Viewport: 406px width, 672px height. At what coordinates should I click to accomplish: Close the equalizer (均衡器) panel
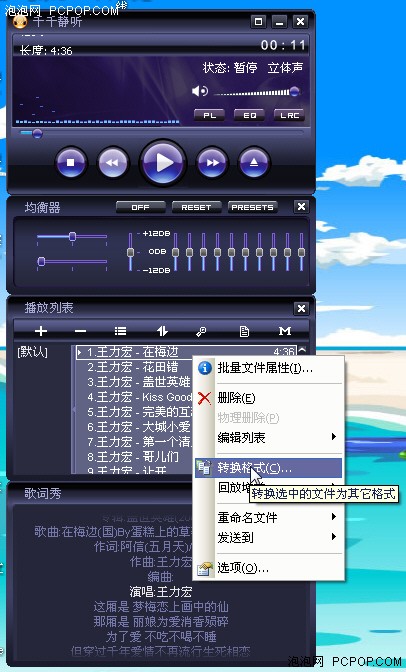click(x=301, y=207)
